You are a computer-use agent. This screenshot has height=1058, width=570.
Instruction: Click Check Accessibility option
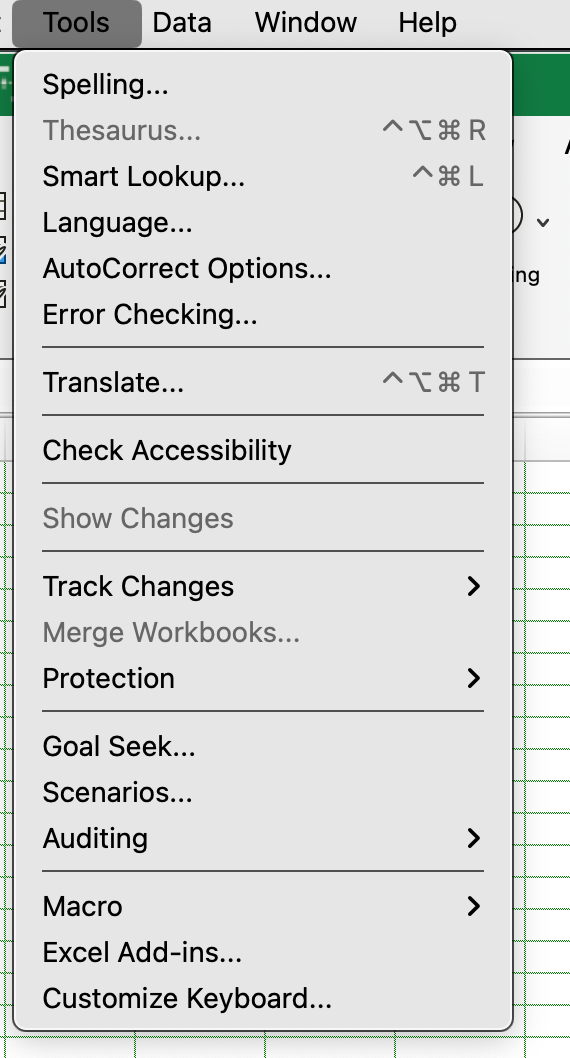point(263,450)
